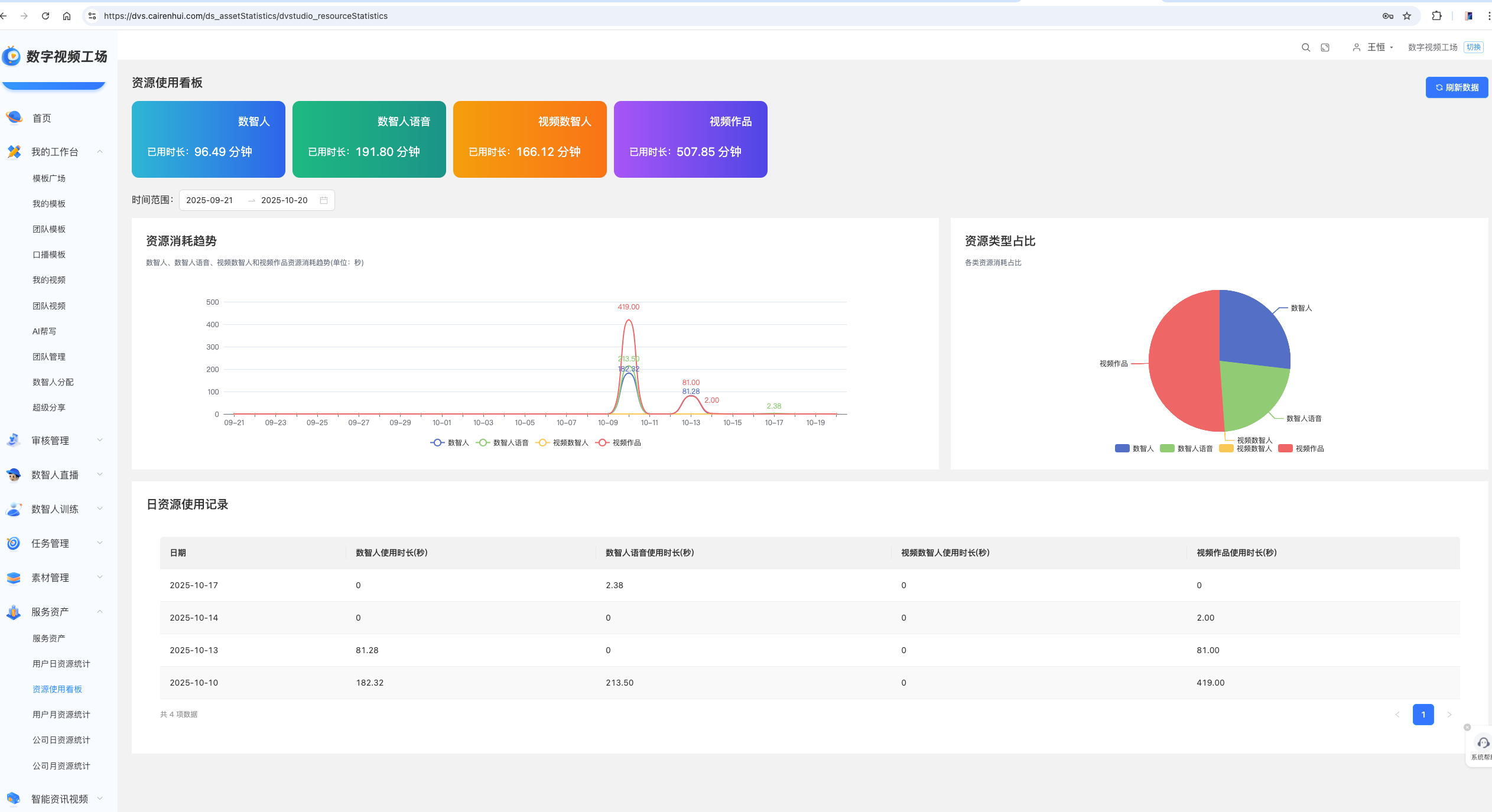Viewport: 1492px width, 812px height.
Task: Bookmark this page with star icon
Action: (x=1407, y=16)
